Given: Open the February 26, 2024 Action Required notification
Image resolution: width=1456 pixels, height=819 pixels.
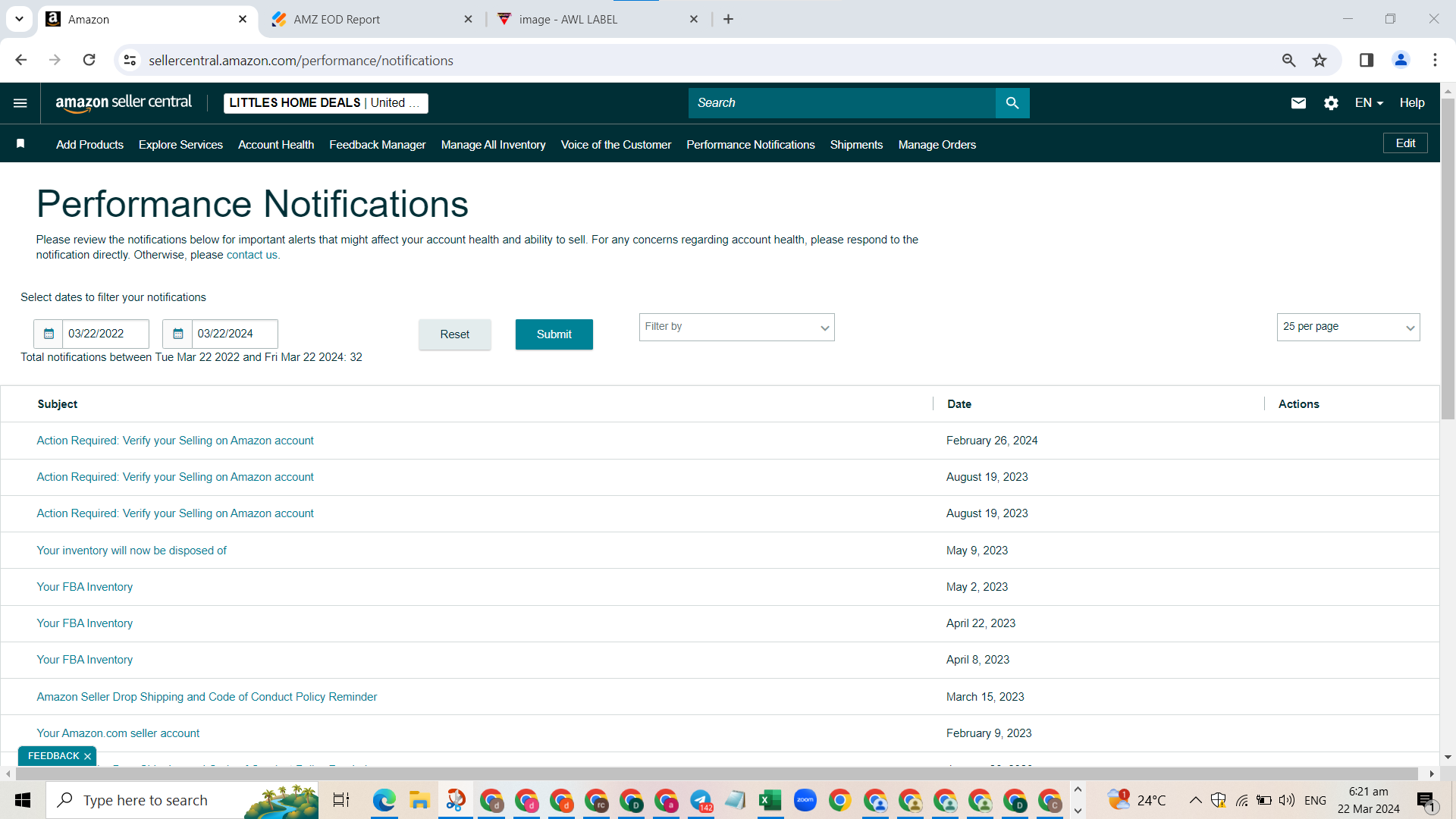Looking at the screenshot, I should pos(175,441).
